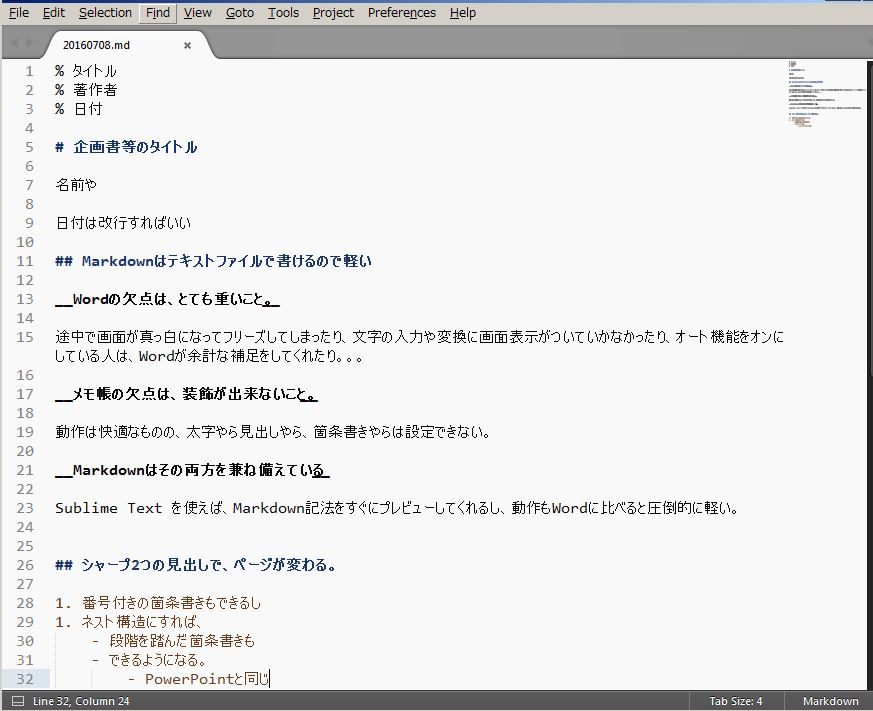The height and width of the screenshot is (711, 873).
Task: Click list item '段階を踏んだ箇条書きも'
Action: 182,641
